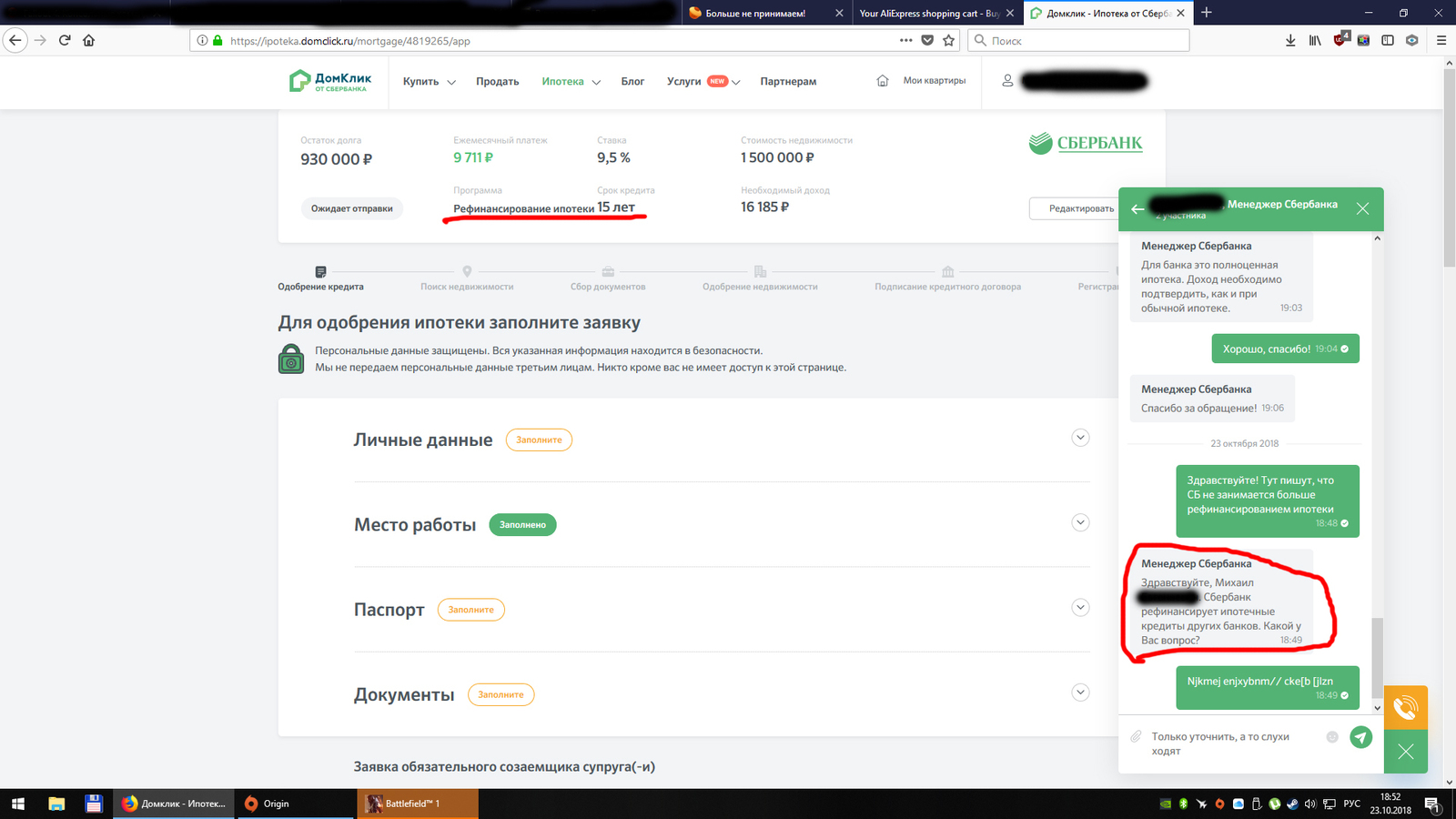The image size is (1456, 819).
Task: Click the Поиск недвижимости step
Action: coord(467,278)
